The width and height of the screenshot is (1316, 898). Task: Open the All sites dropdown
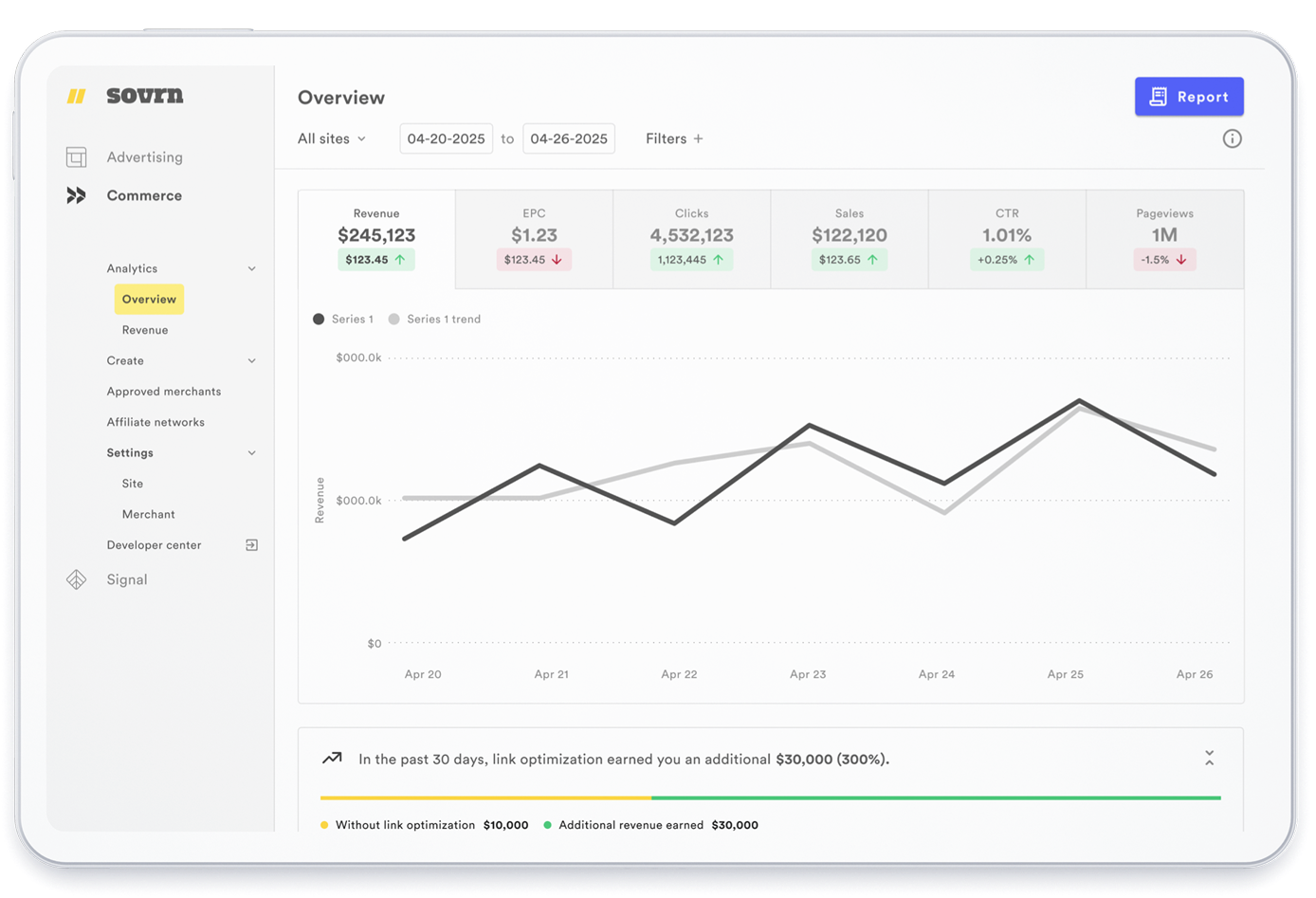(332, 138)
